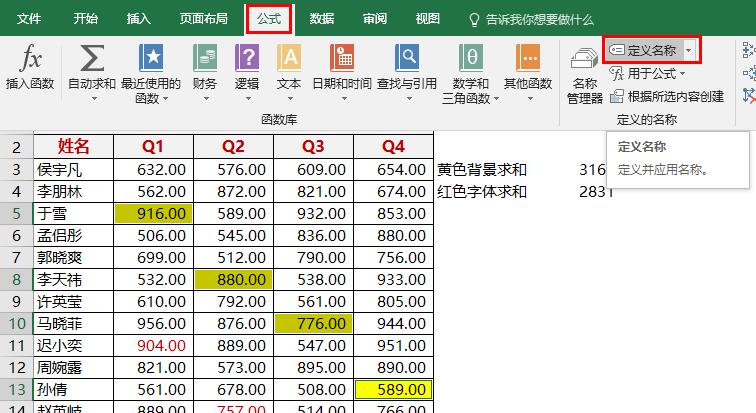Expand the More Functions dropdown arrow
Screen dimensions: 756x413
[530, 98]
